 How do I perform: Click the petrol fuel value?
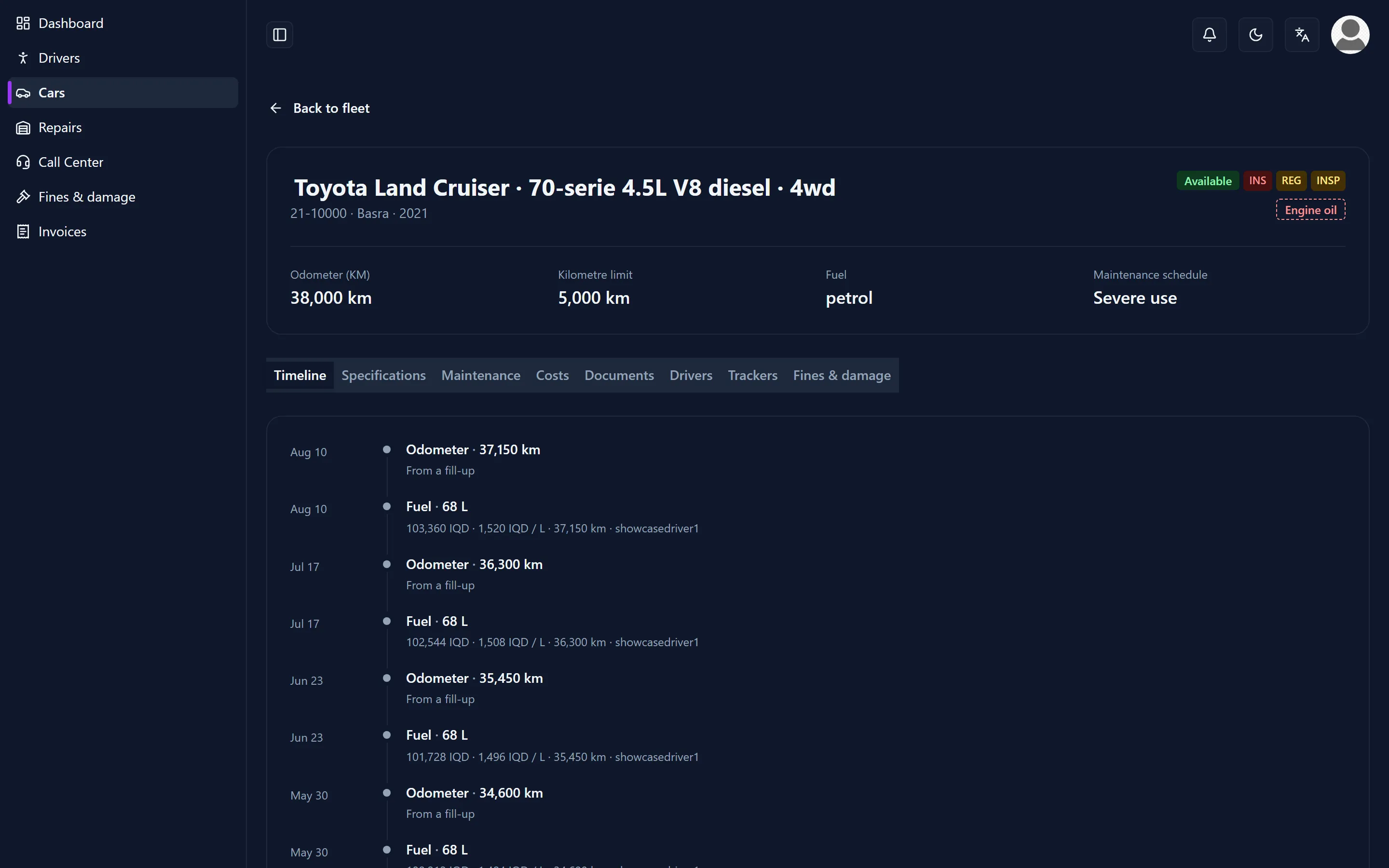pyautogui.click(x=849, y=298)
